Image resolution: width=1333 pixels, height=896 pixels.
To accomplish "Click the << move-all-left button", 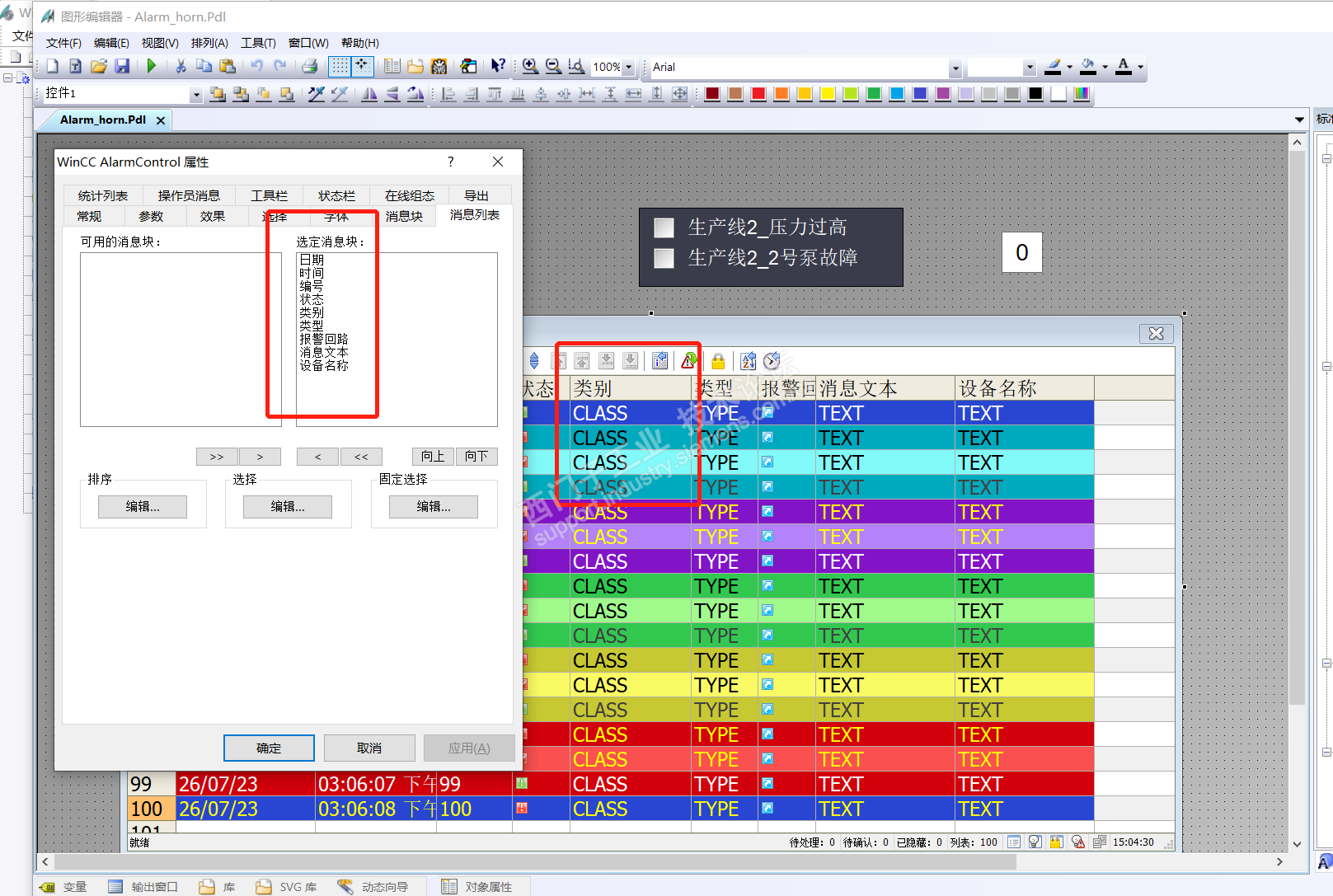I will tap(361, 456).
